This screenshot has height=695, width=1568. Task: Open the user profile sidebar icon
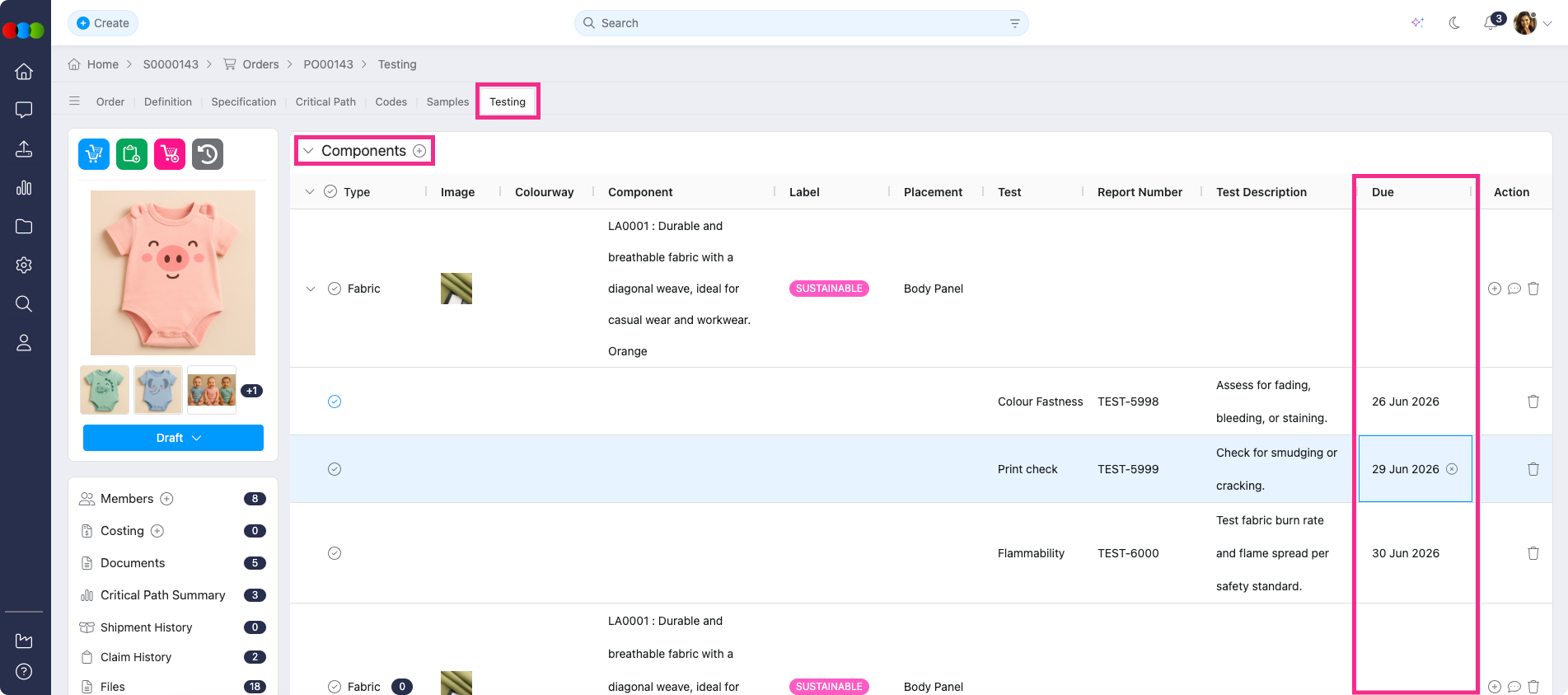tap(24, 342)
